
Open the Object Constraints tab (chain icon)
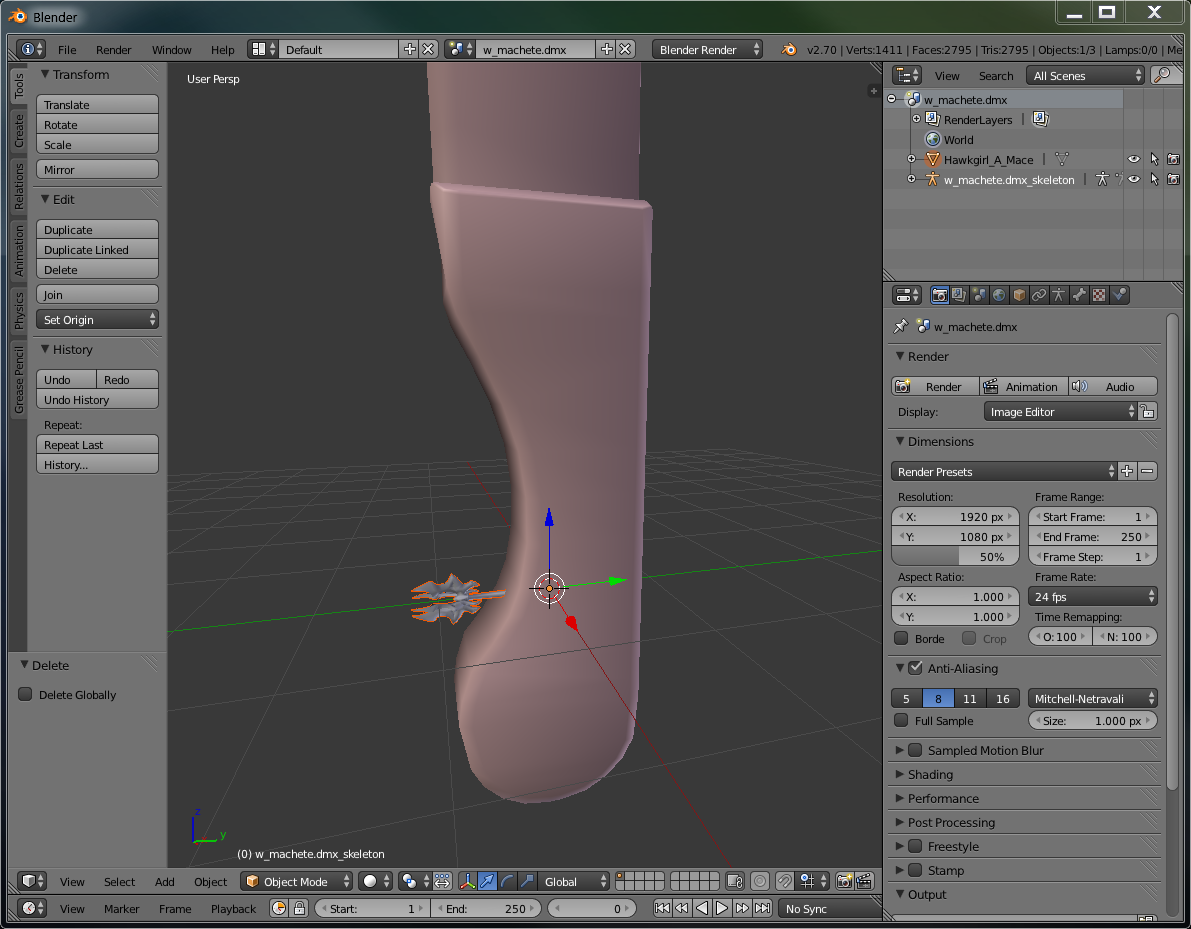(x=1038, y=295)
